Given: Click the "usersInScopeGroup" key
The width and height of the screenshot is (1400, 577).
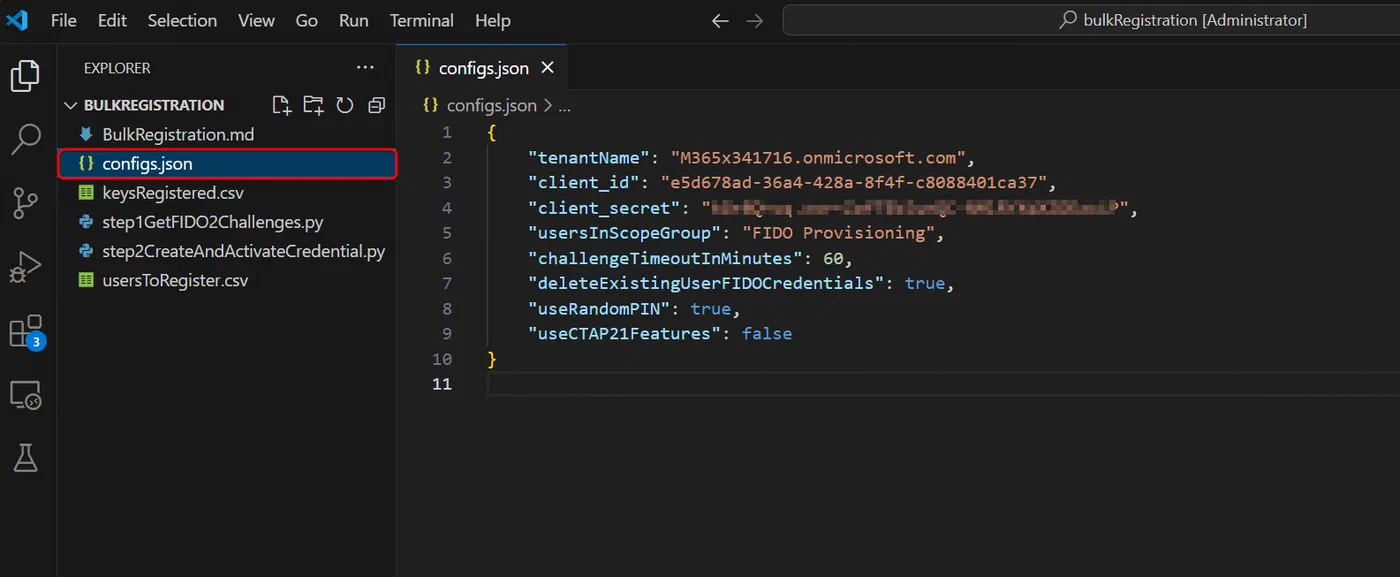Looking at the screenshot, I should pyautogui.click(x=626, y=233).
